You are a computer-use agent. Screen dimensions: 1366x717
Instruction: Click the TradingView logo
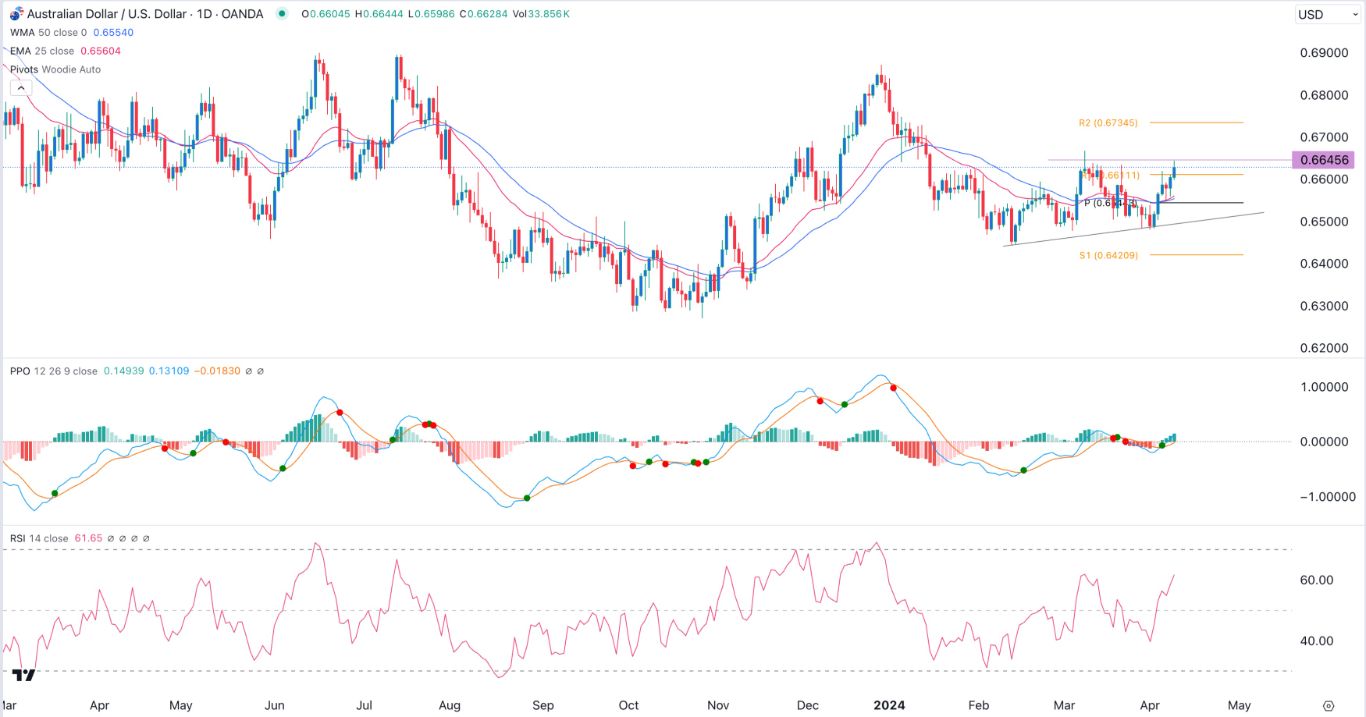24,675
